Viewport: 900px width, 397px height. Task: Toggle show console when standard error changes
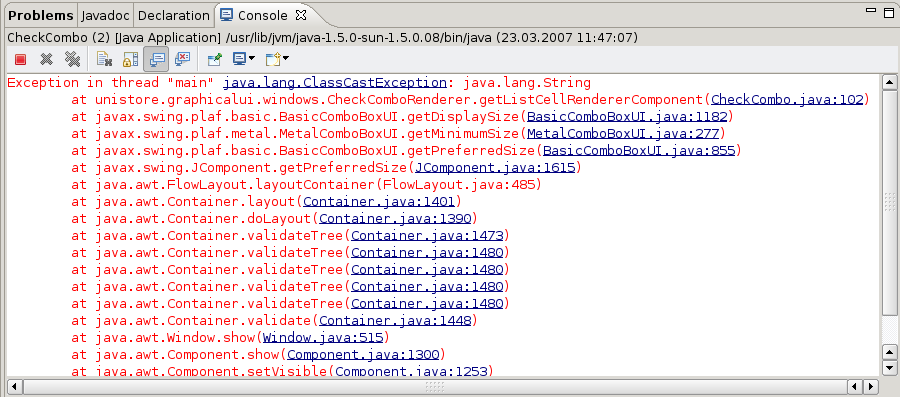tap(183, 59)
